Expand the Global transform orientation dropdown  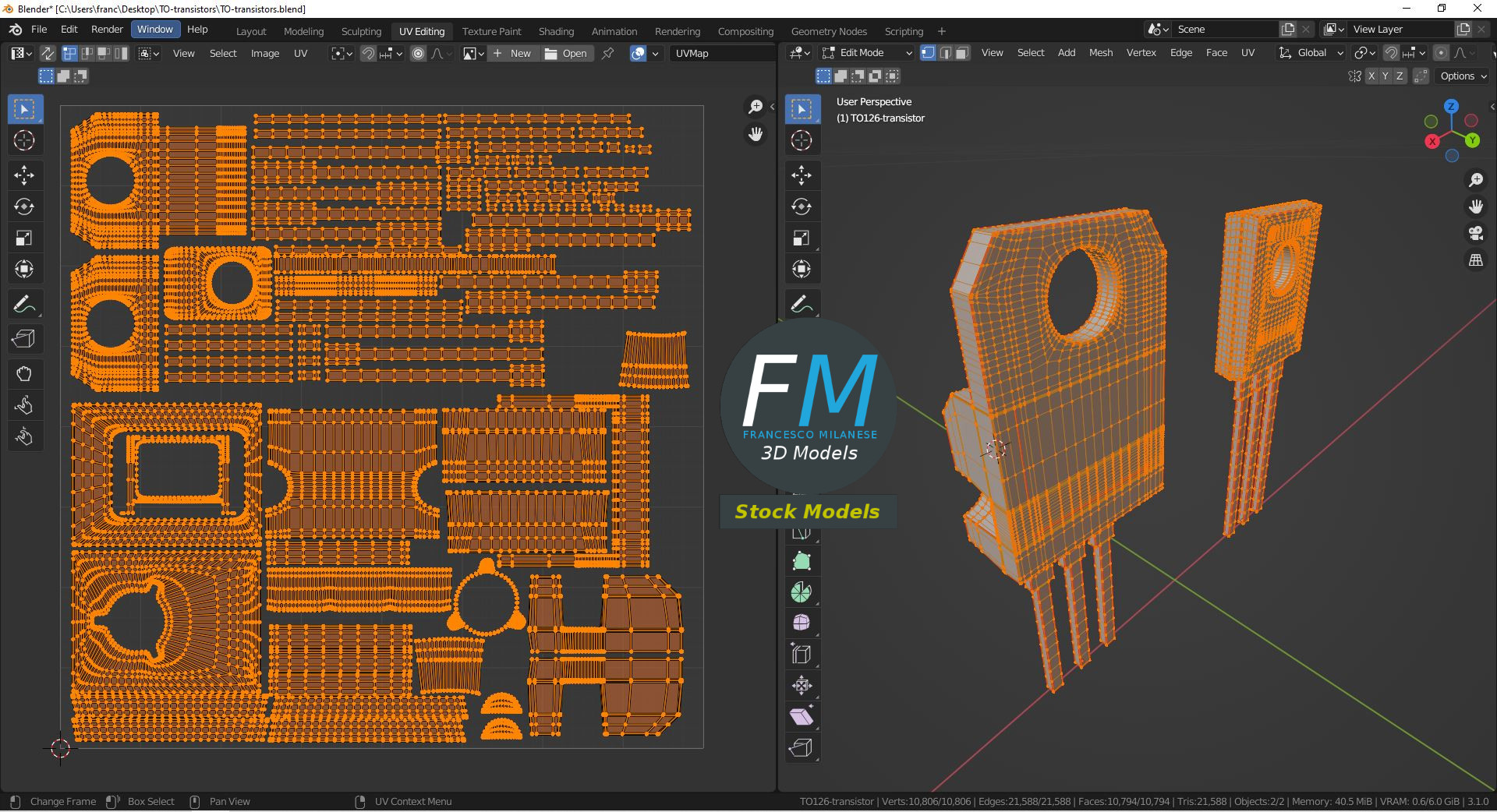click(x=1311, y=53)
